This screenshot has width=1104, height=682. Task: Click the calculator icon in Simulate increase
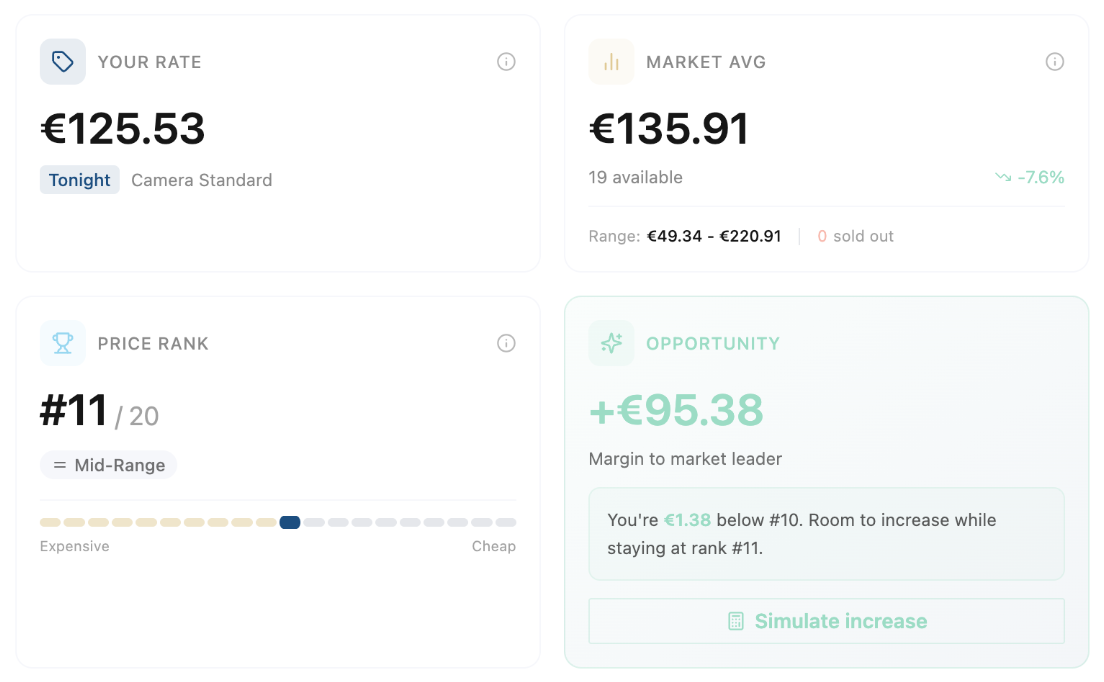tap(736, 621)
